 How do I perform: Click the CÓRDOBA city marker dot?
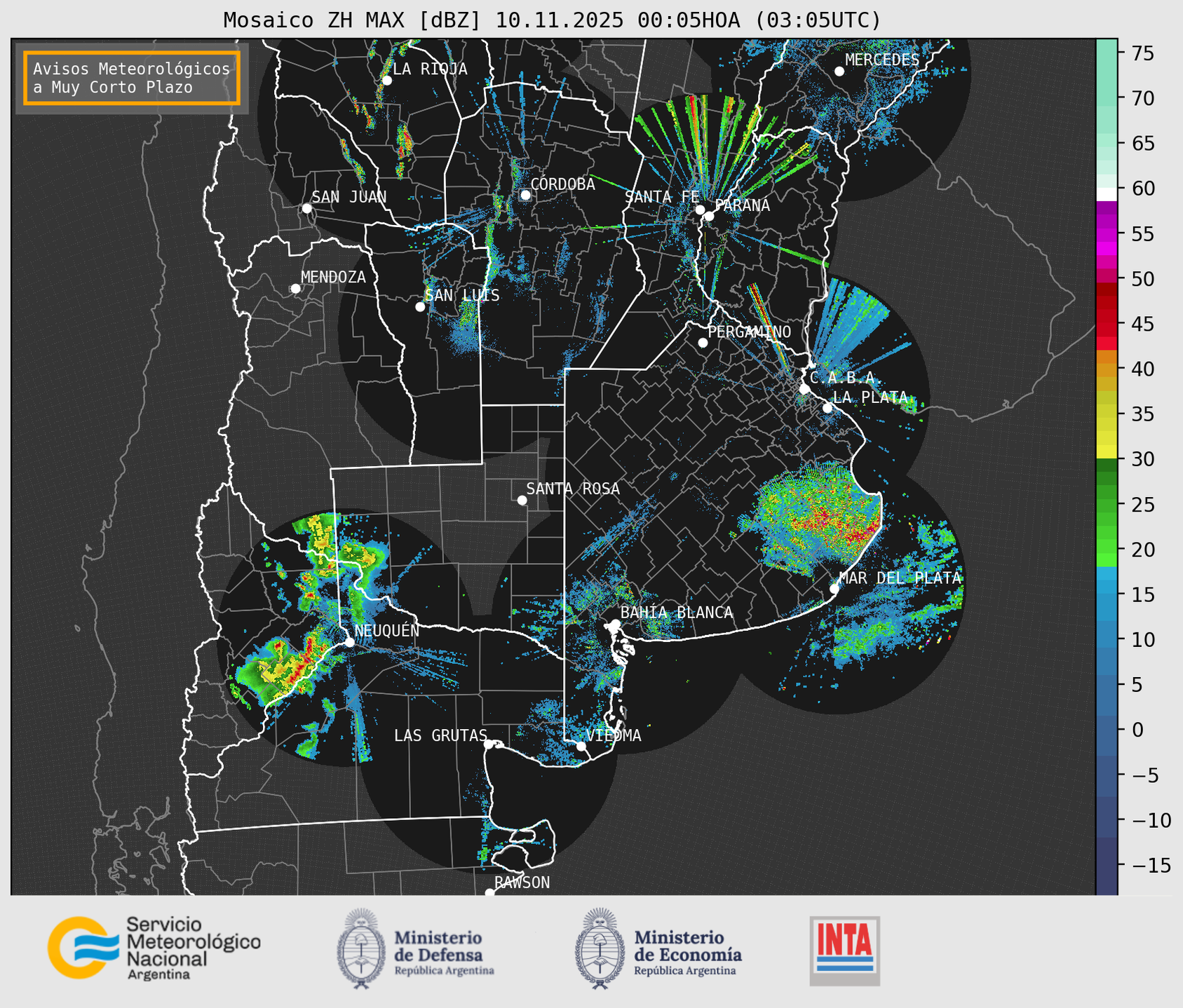525,195
